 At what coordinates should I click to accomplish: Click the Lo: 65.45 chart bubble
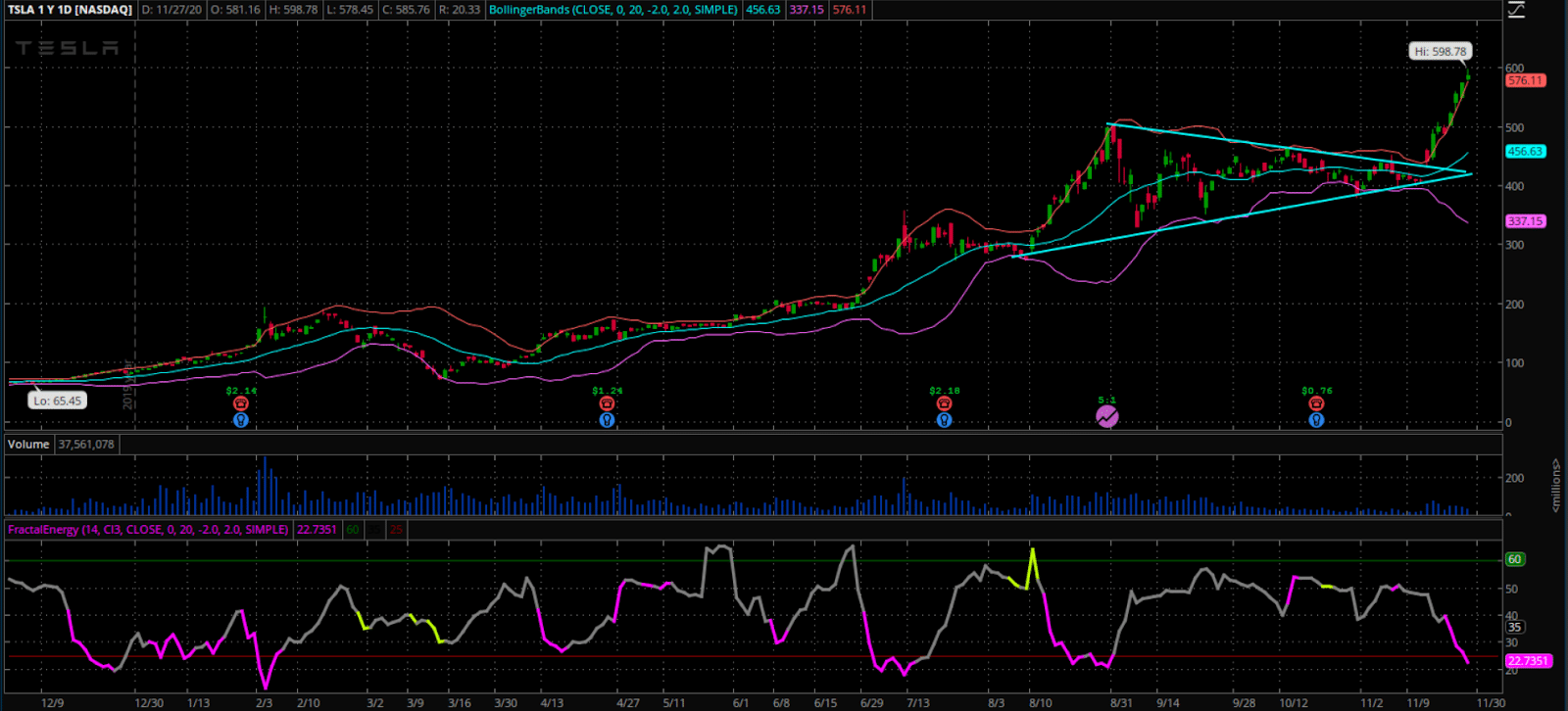(57, 401)
